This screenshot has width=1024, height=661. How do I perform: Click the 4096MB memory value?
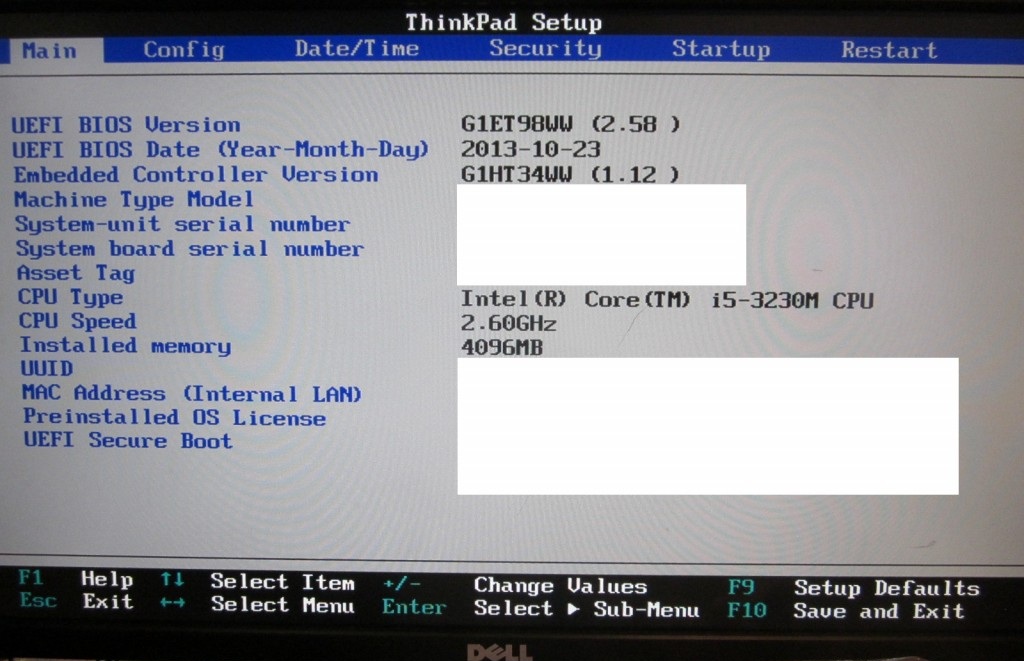(502, 347)
